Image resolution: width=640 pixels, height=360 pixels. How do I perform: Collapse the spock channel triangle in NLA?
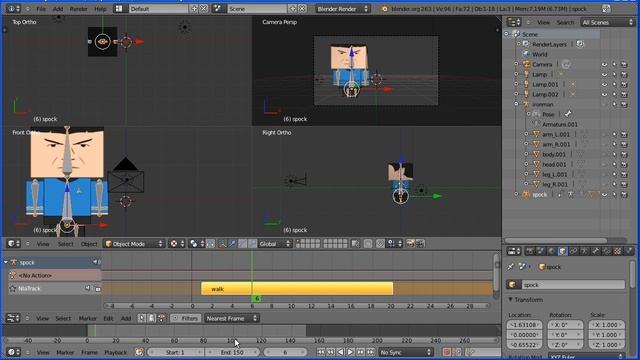pos(6,262)
